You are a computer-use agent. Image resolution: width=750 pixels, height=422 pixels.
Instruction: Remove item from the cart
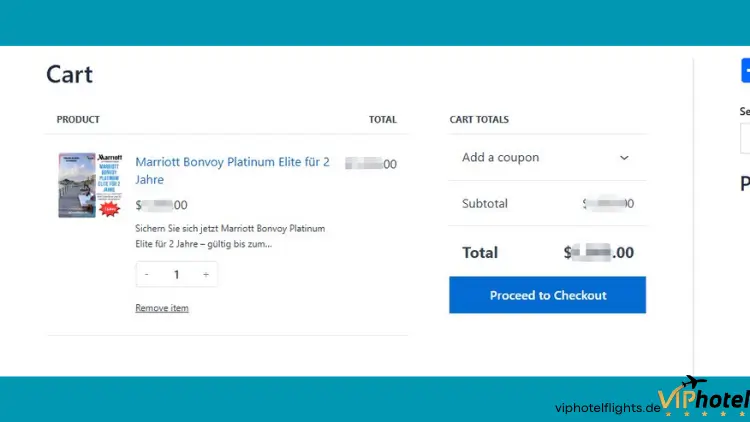[162, 308]
